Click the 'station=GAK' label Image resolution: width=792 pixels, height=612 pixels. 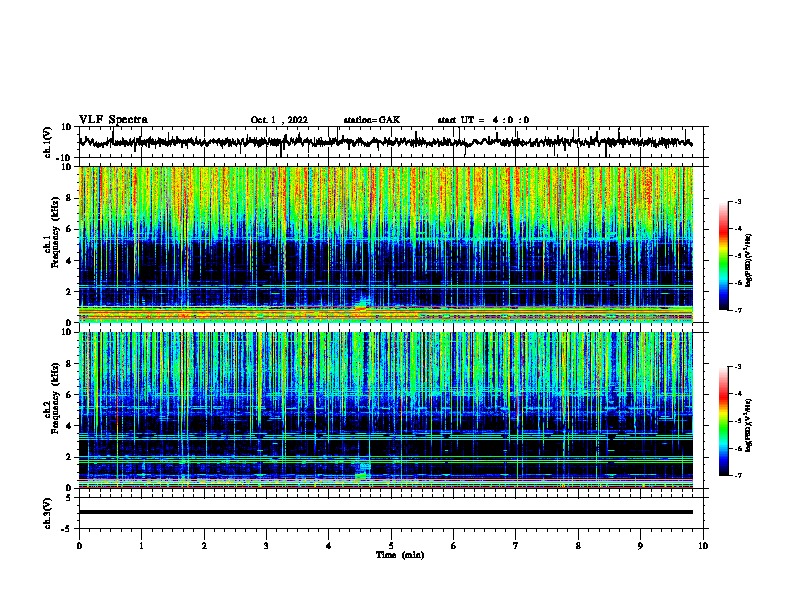[x=372, y=120]
